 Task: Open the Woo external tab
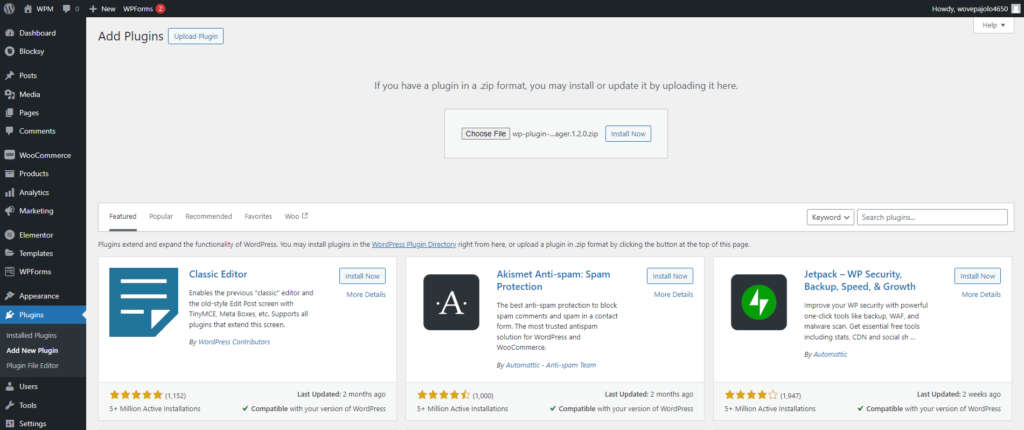[x=296, y=216]
